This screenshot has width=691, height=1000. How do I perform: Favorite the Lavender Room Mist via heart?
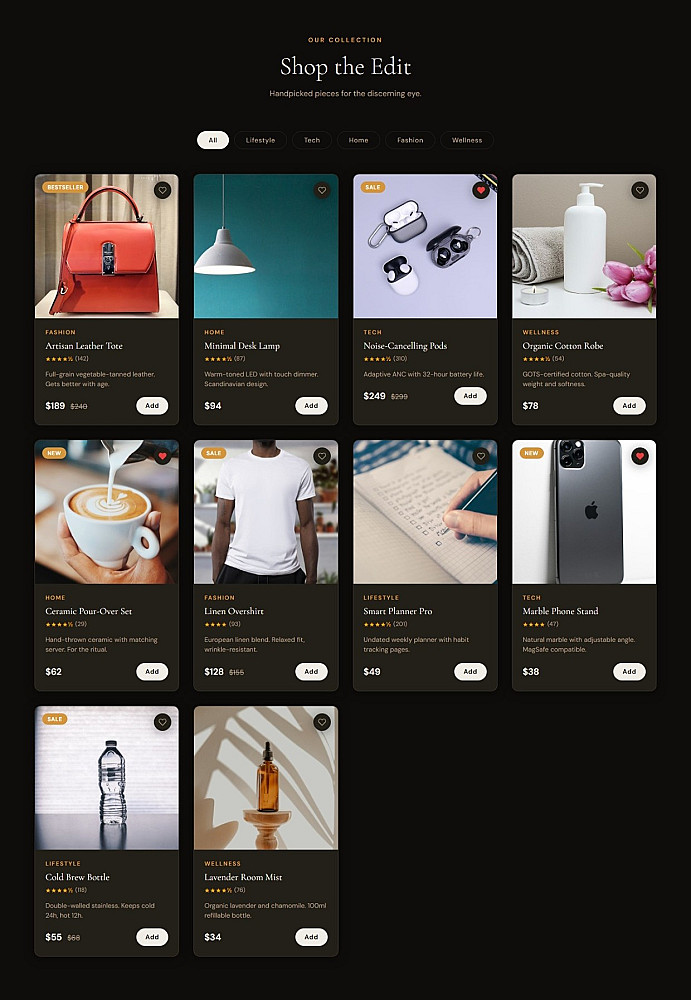pos(322,722)
